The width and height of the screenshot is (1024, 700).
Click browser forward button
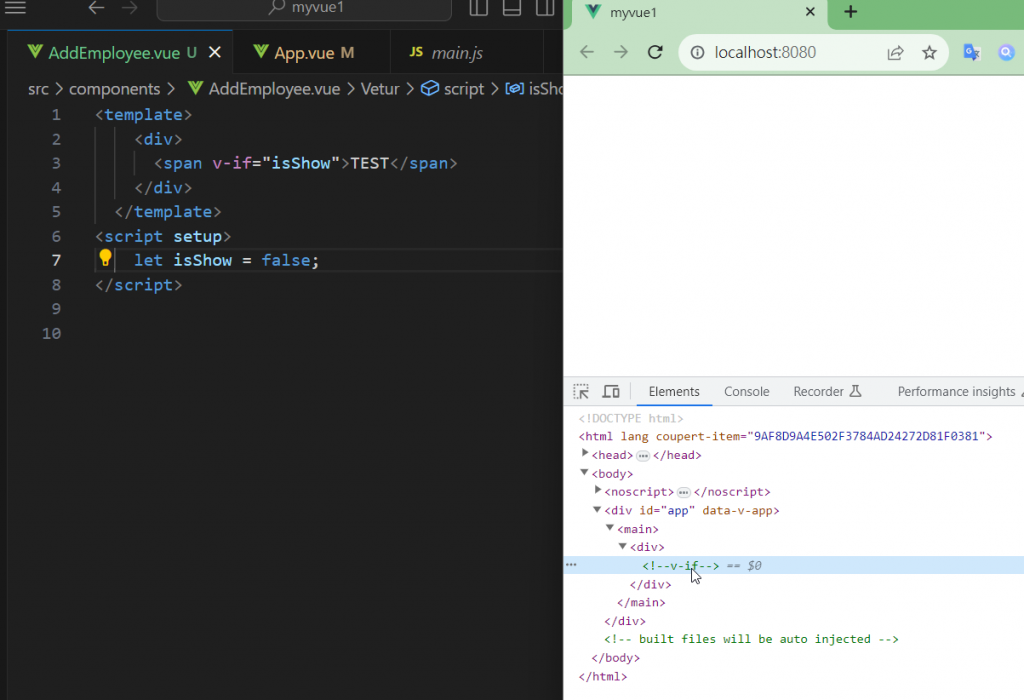tap(620, 52)
